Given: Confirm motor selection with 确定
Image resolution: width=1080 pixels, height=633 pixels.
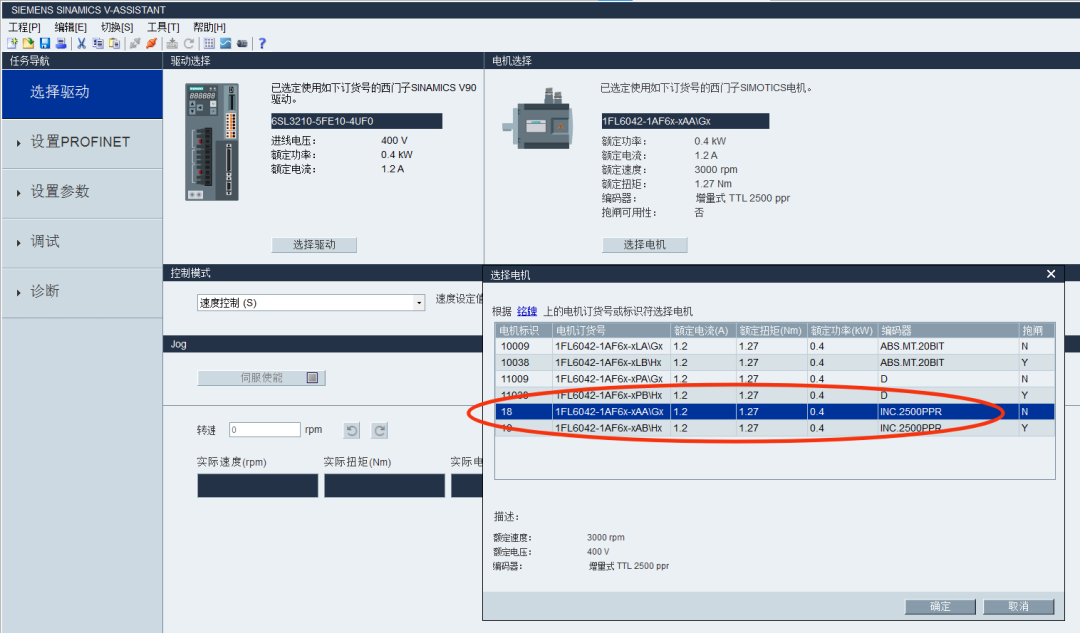Looking at the screenshot, I should pyautogui.click(x=939, y=606).
